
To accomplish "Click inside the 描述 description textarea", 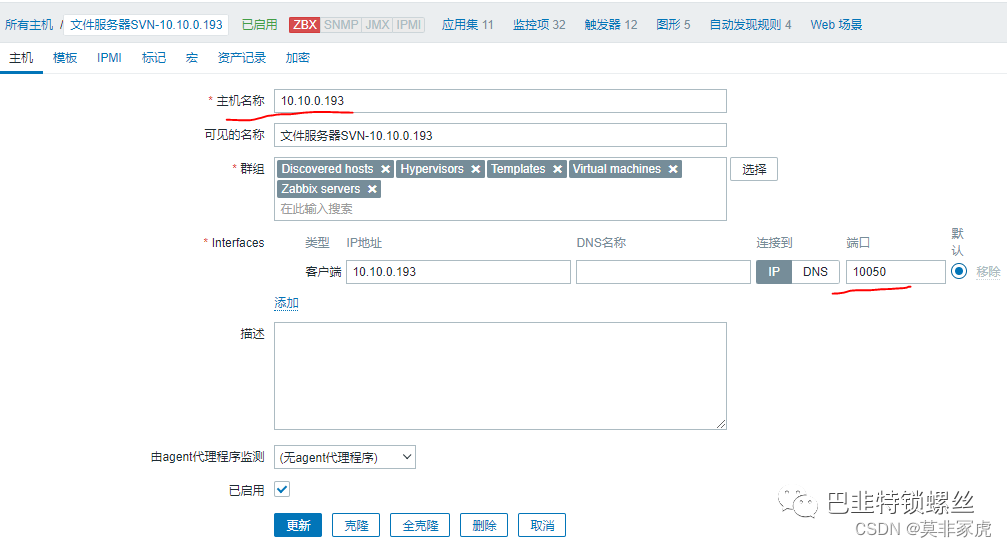I will [x=500, y=376].
